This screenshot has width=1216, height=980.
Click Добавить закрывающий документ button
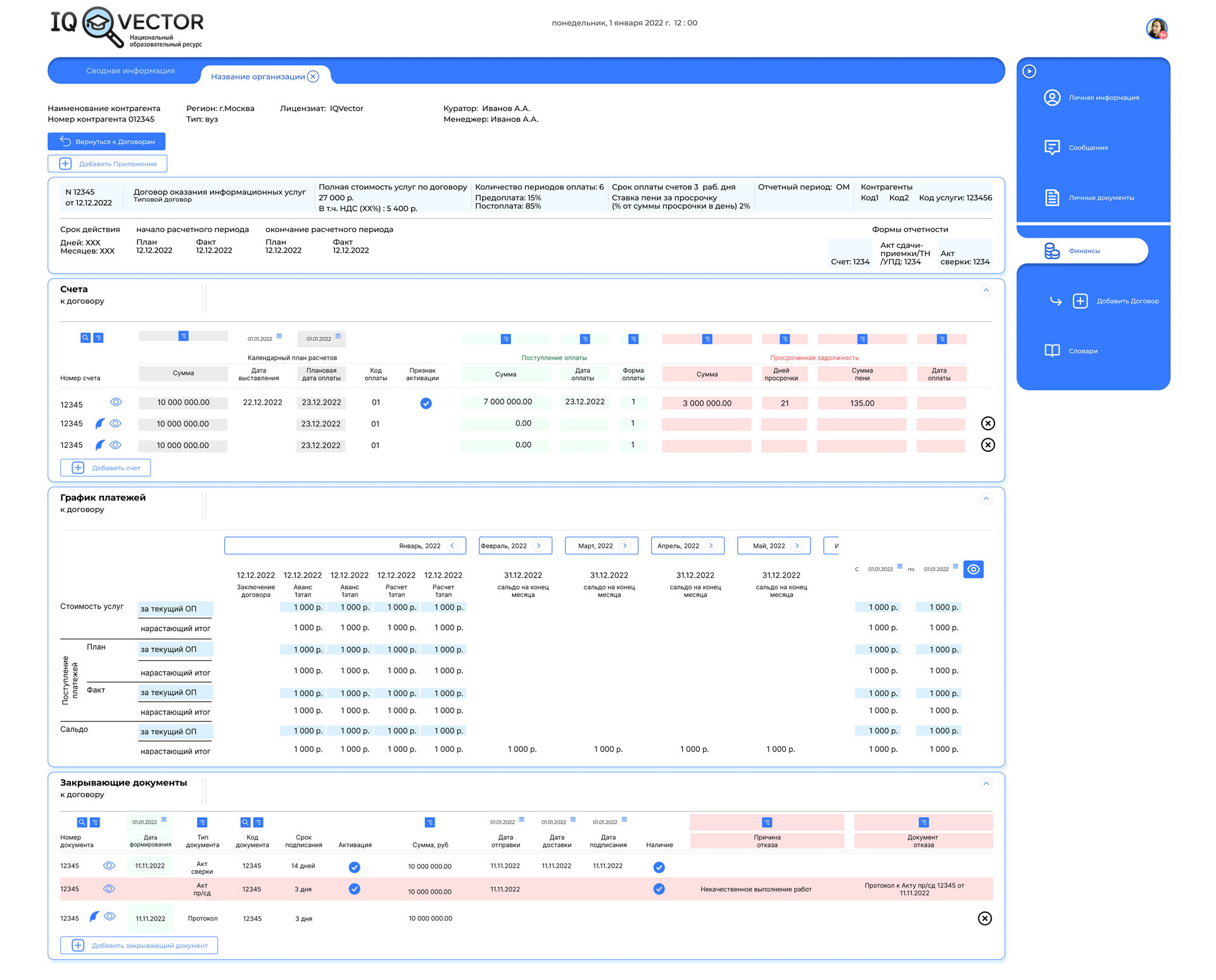[x=139, y=945]
